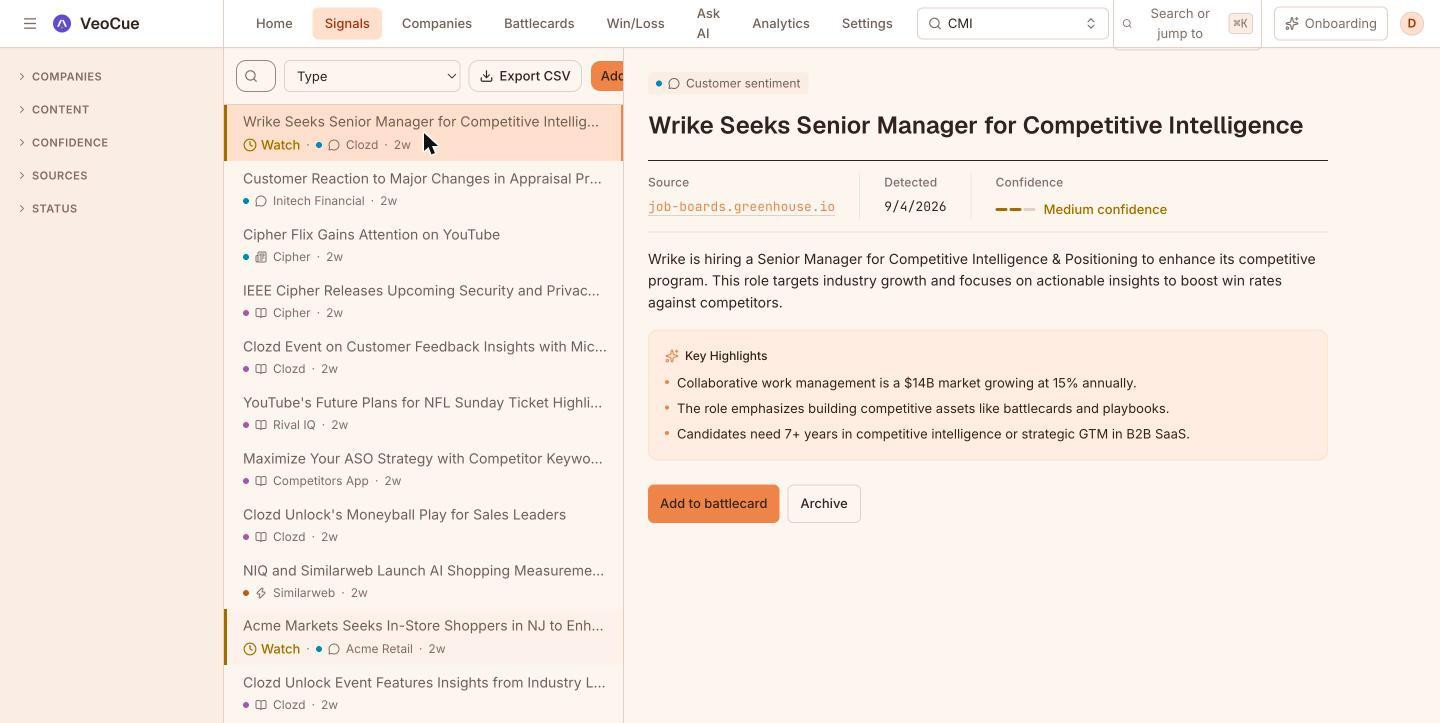The width and height of the screenshot is (1440, 723).
Task: Click the Key Highlights sparkle icon
Action: coord(672,356)
